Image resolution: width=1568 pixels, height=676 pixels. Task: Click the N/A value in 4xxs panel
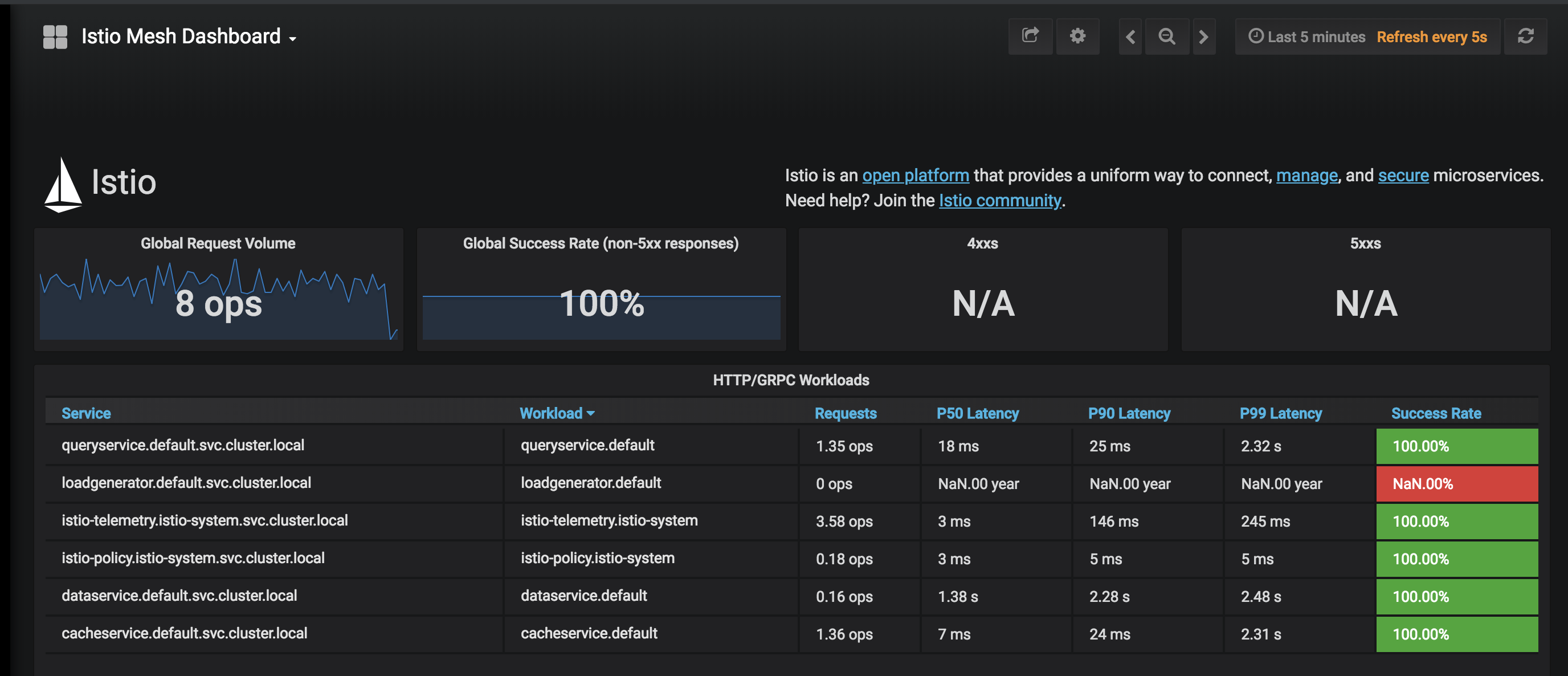(x=983, y=303)
